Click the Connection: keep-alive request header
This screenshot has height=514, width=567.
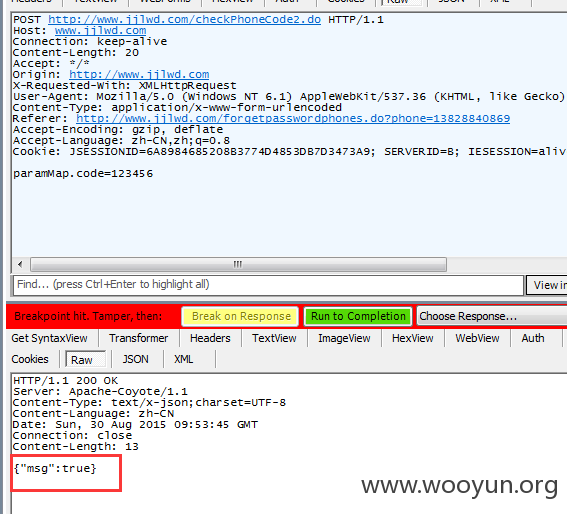[90, 42]
